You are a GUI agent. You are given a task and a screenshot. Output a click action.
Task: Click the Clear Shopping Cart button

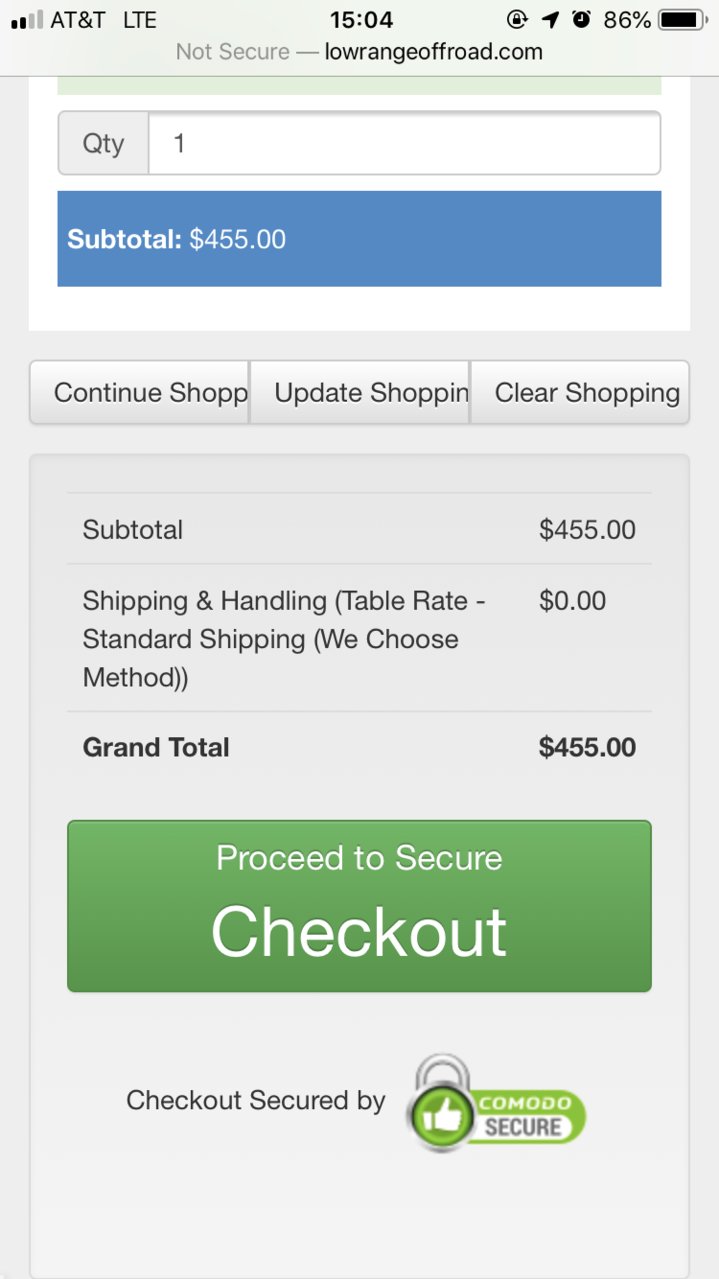click(x=579, y=392)
